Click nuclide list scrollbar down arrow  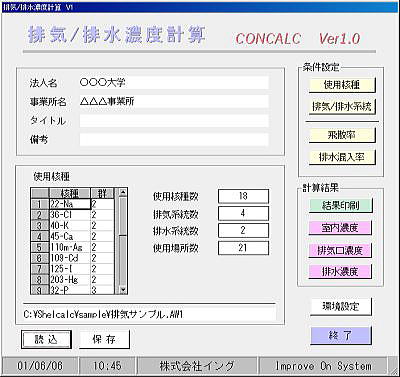123,290
